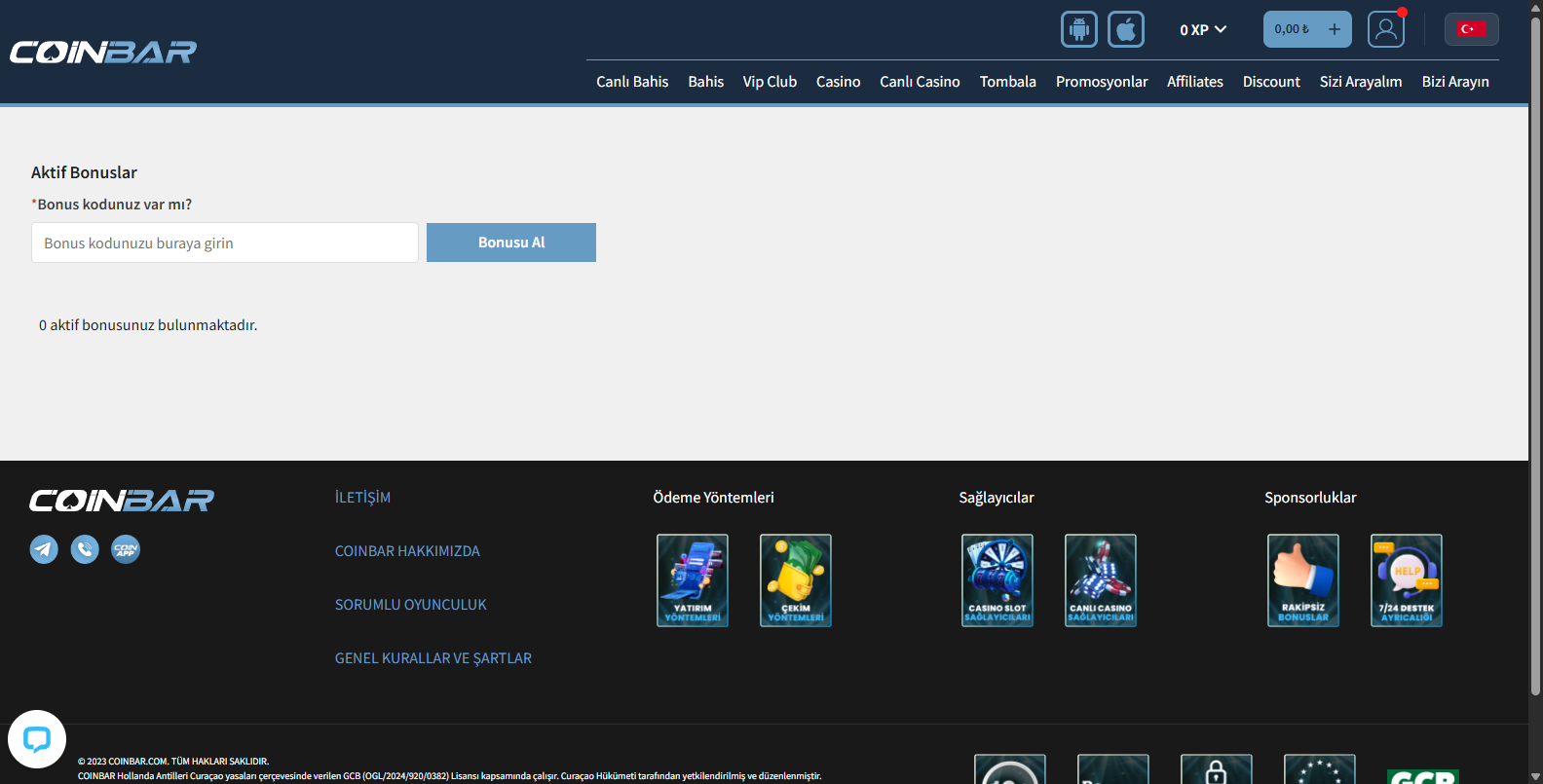Open the user profile icon
Image resolution: width=1543 pixels, height=784 pixels.
(1385, 29)
